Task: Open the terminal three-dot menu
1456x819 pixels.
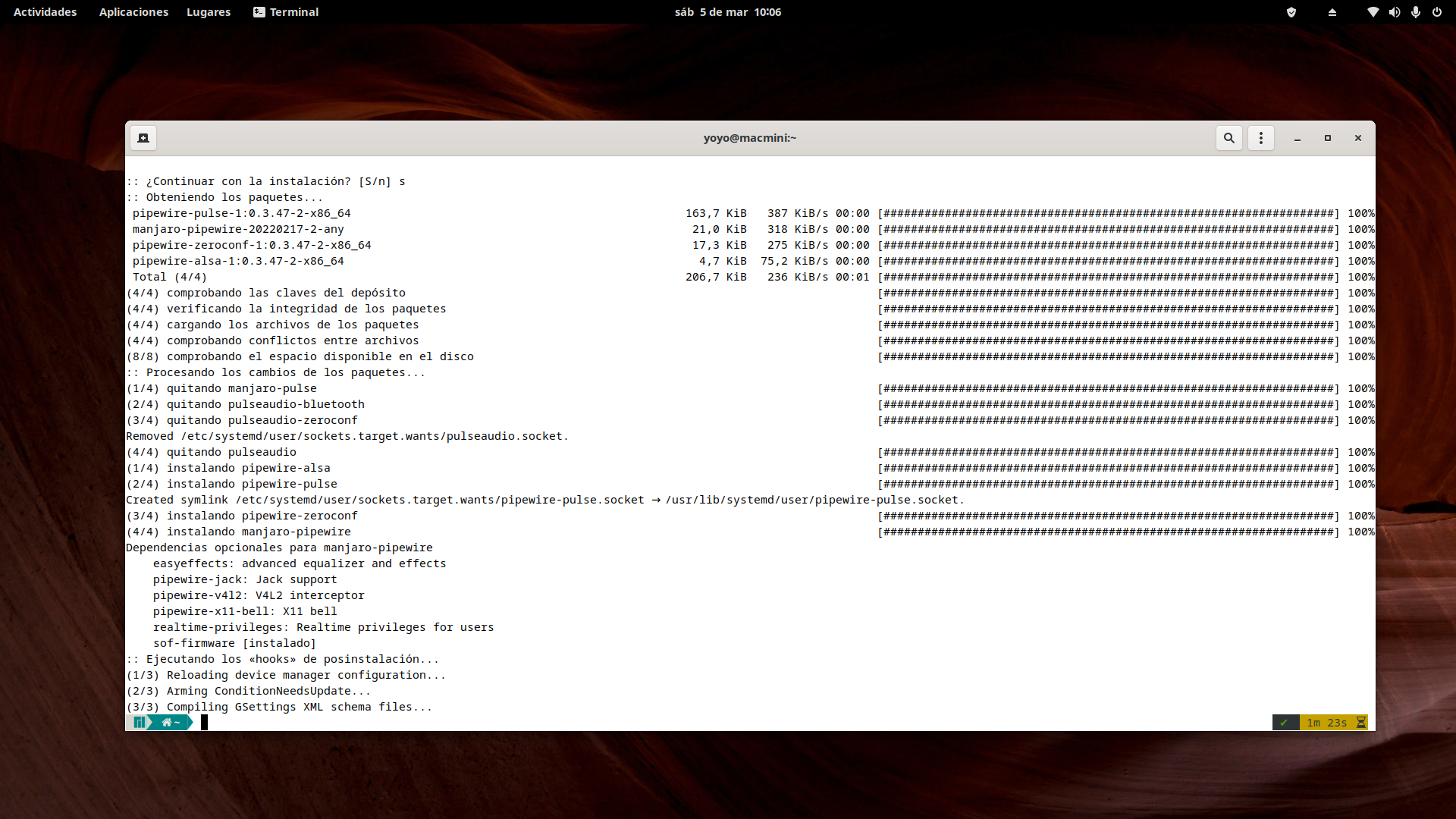Action: (x=1261, y=138)
